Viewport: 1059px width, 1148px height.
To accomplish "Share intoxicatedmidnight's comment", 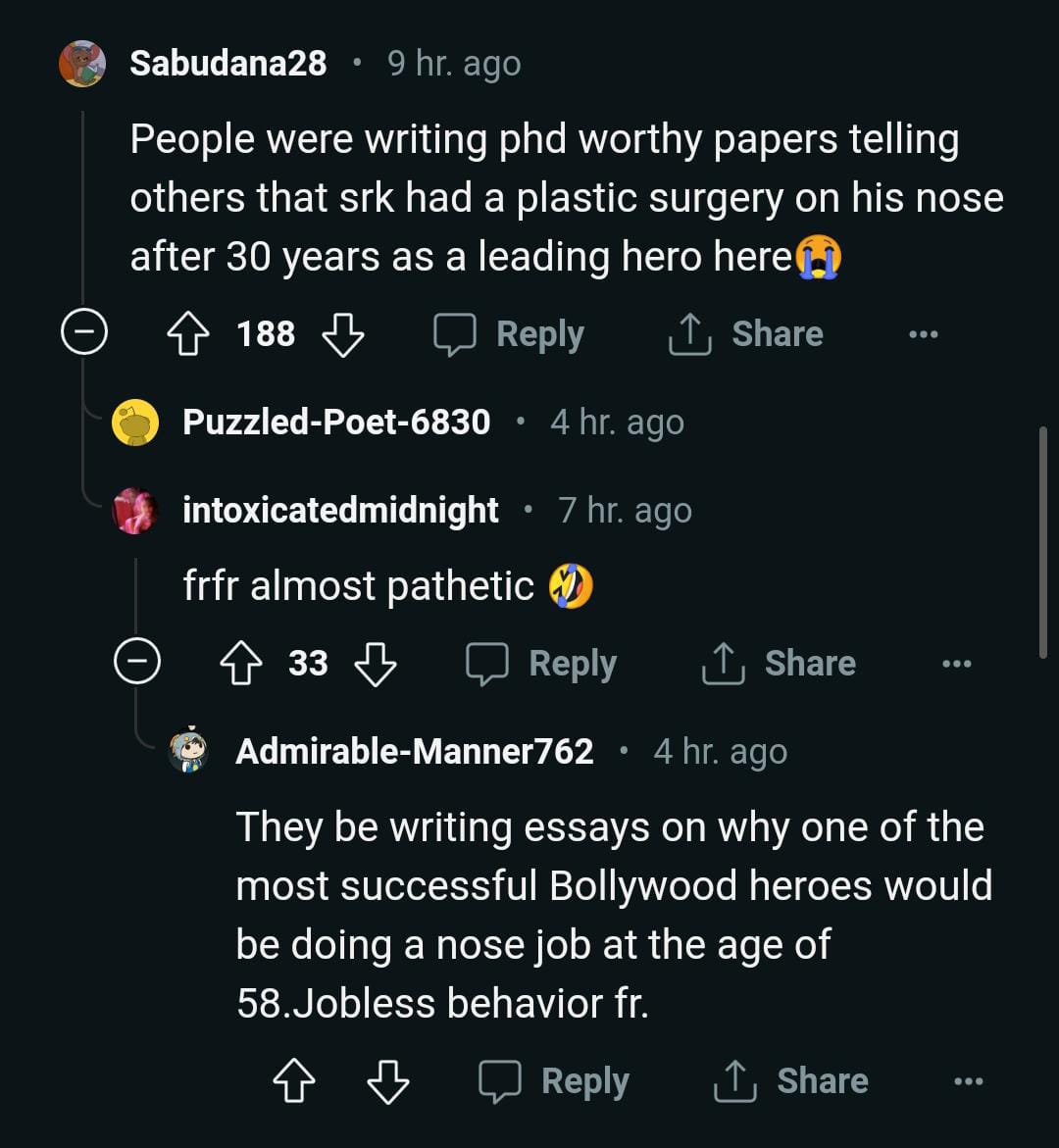I will pyautogui.click(x=779, y=664).
